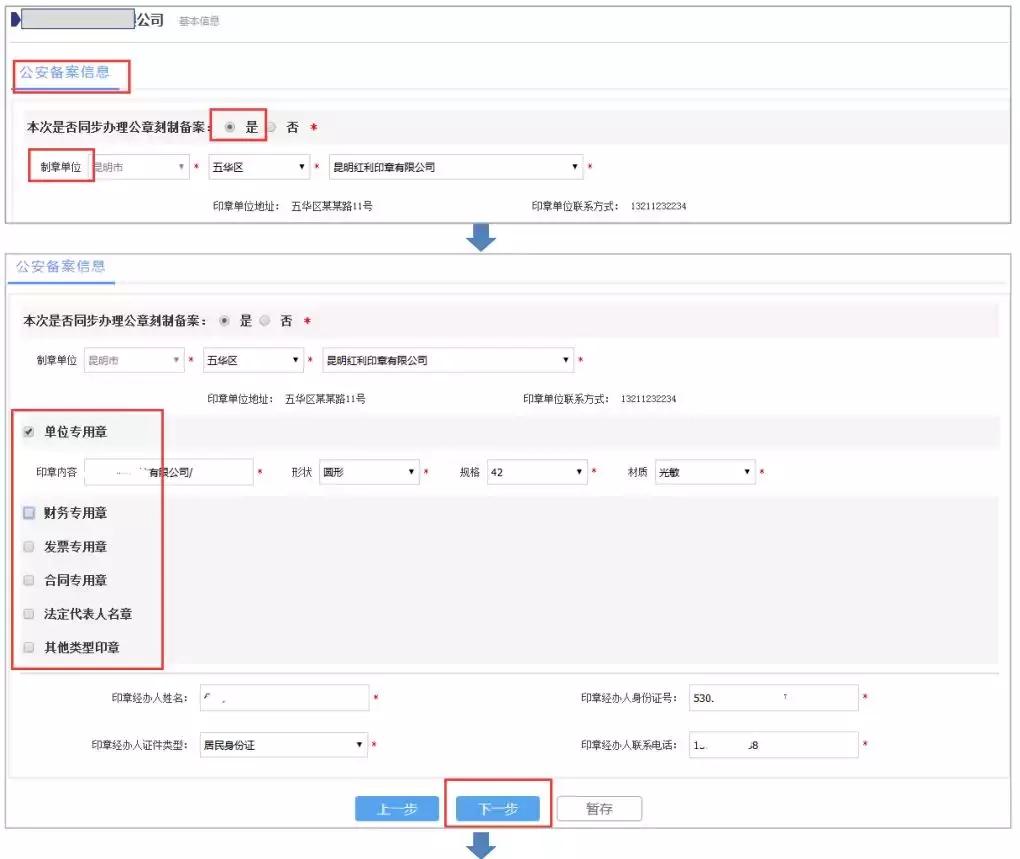Click the company logo icon beside 公司 title
The width and height of the screenshot is (1020, 859).
click(14, 20)
